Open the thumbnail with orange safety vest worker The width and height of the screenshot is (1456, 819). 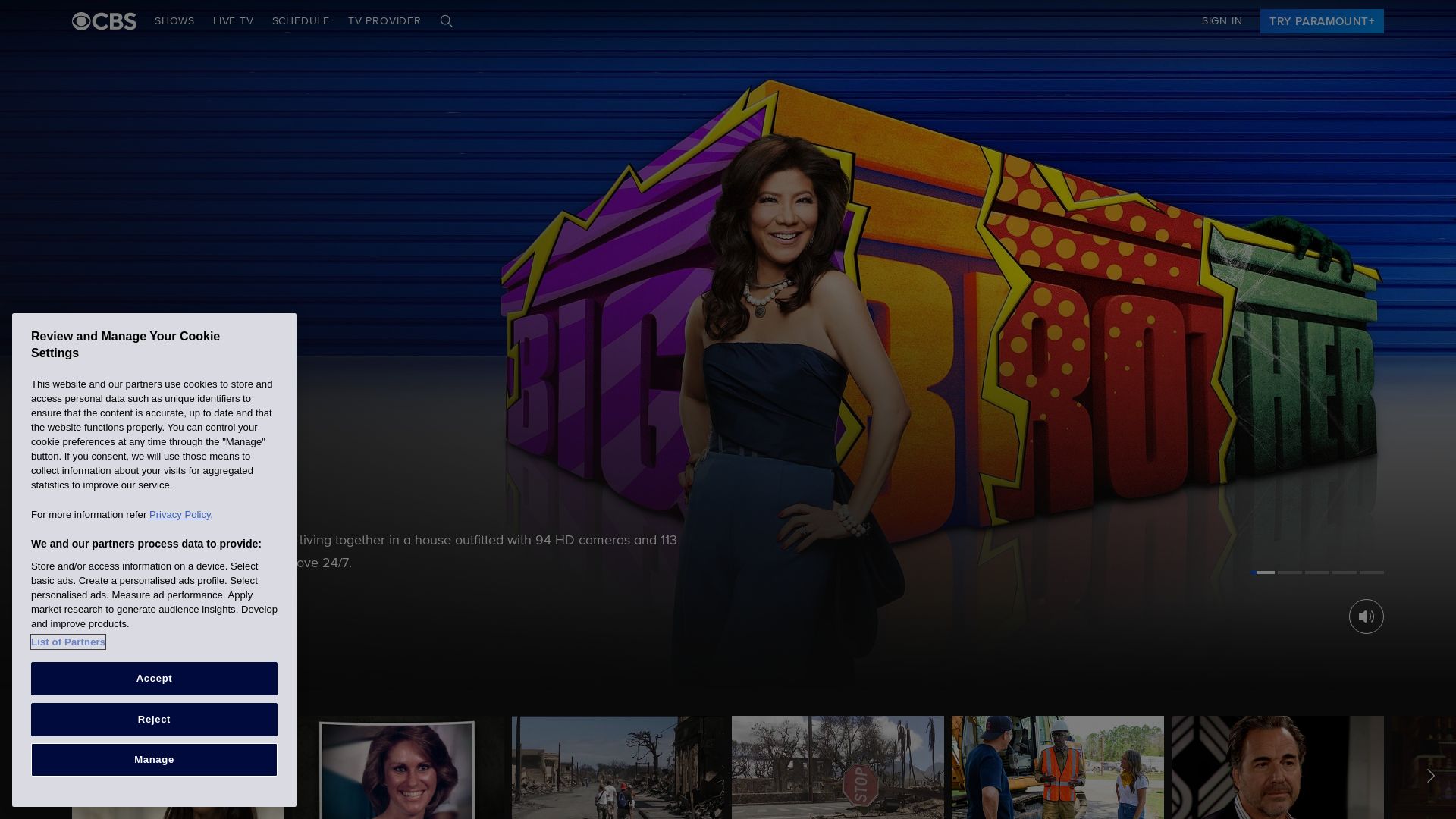1058,767
